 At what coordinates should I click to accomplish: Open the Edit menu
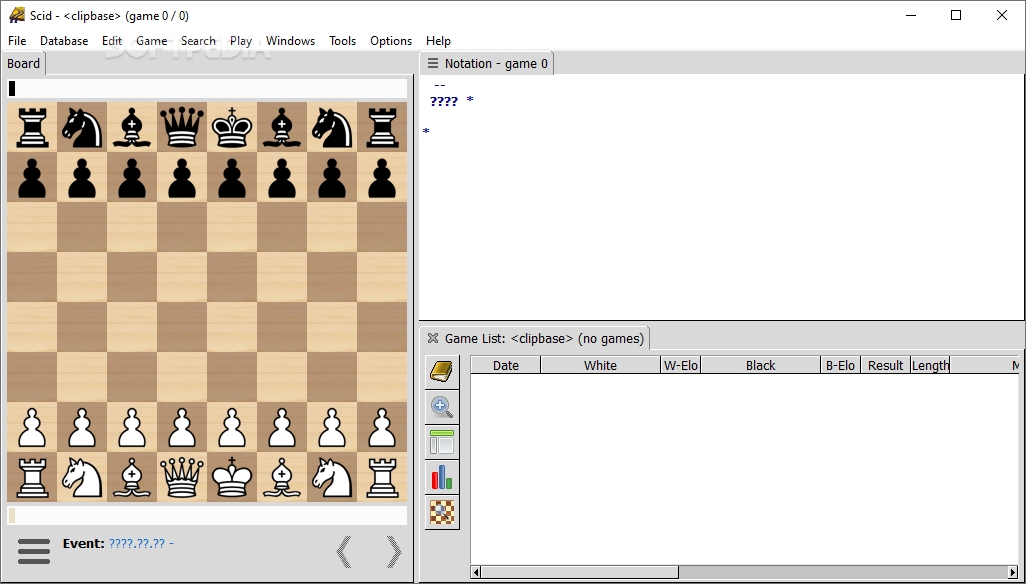pyautogui.click(x=112, y=41)
